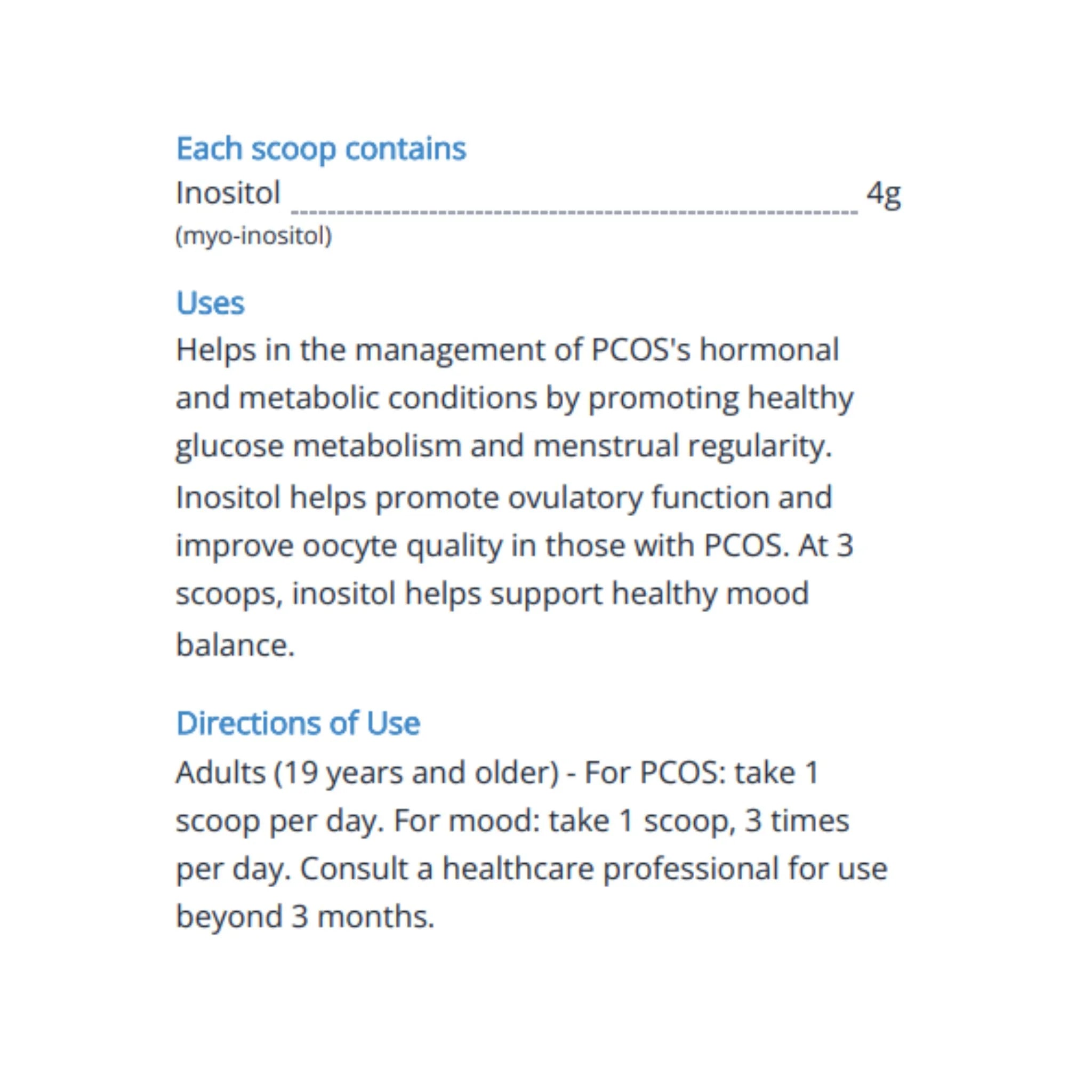Click 'glucose metabolism' text
The height and width of the screenshot is (1092, 1092).
point(318,447)
